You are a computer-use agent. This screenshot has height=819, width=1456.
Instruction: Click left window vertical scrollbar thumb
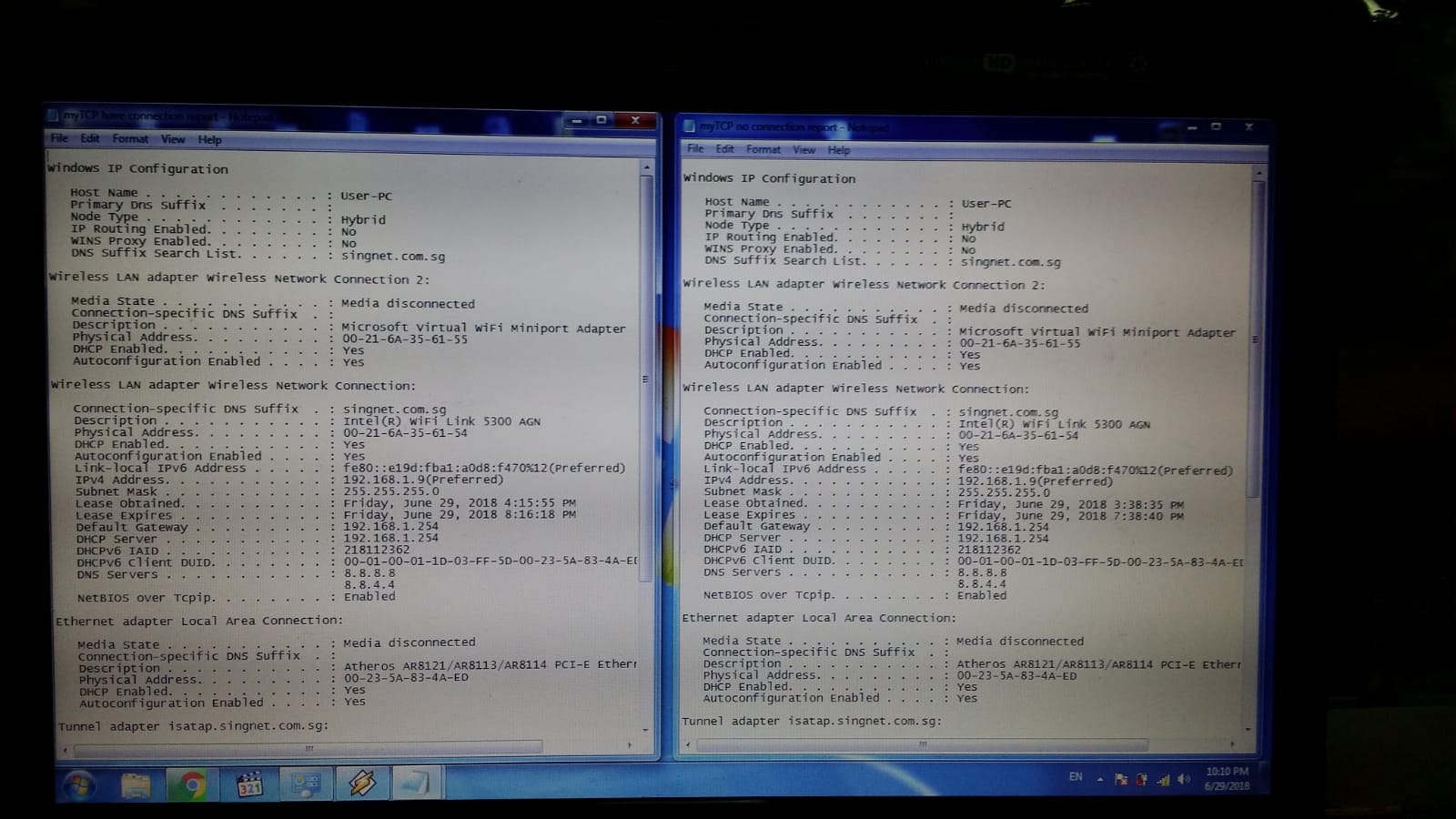click(647, 378)
